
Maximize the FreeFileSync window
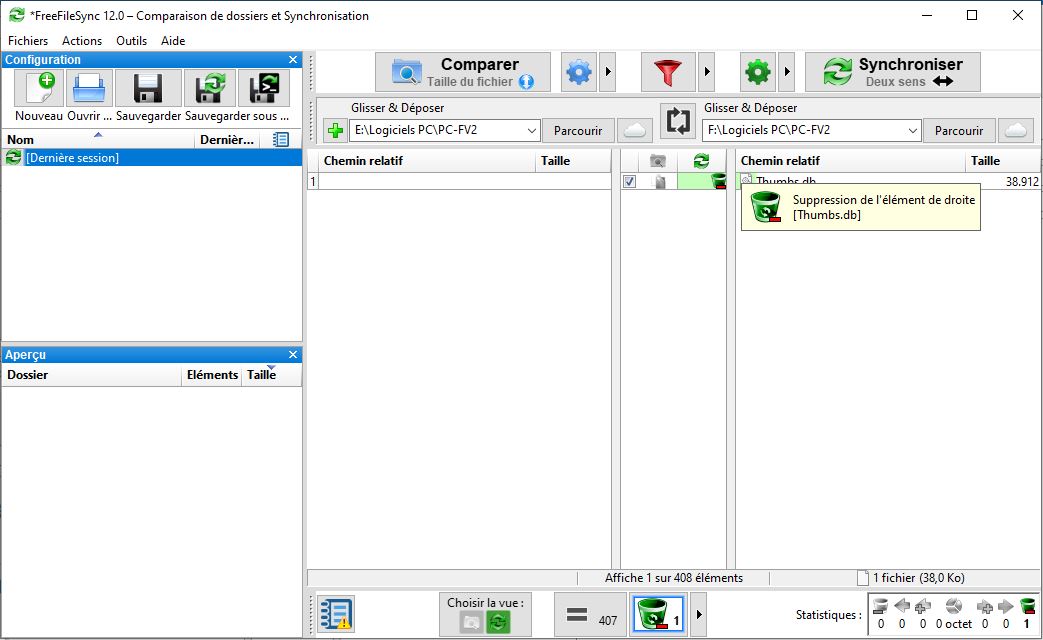tap(972, 15)
